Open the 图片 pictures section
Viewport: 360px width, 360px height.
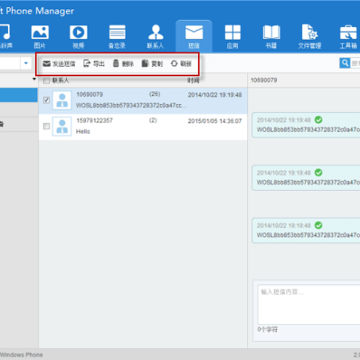(40, 36)
